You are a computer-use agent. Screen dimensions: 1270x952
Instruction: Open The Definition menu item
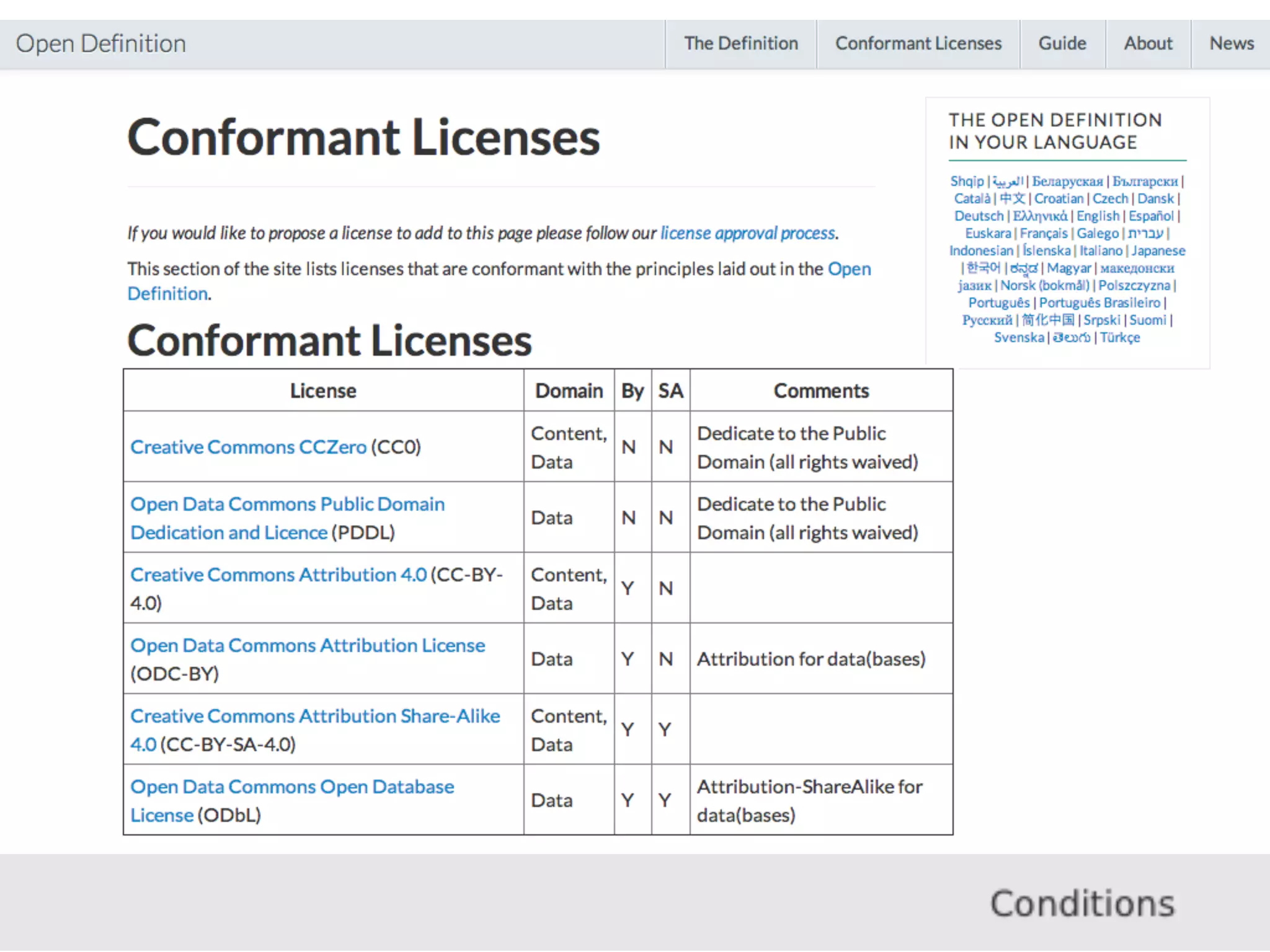pyautogui.click(x=740, y=43)
